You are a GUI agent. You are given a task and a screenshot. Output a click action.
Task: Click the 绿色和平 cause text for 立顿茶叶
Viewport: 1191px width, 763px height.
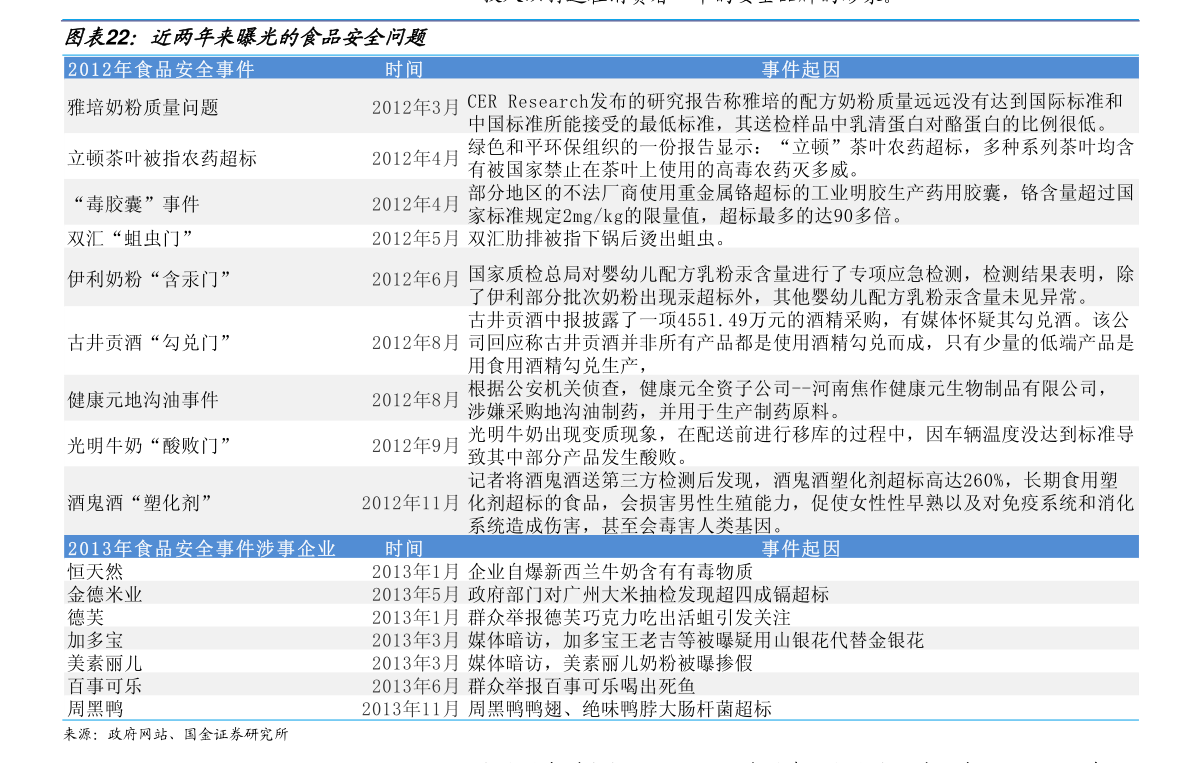click(801, 158)
